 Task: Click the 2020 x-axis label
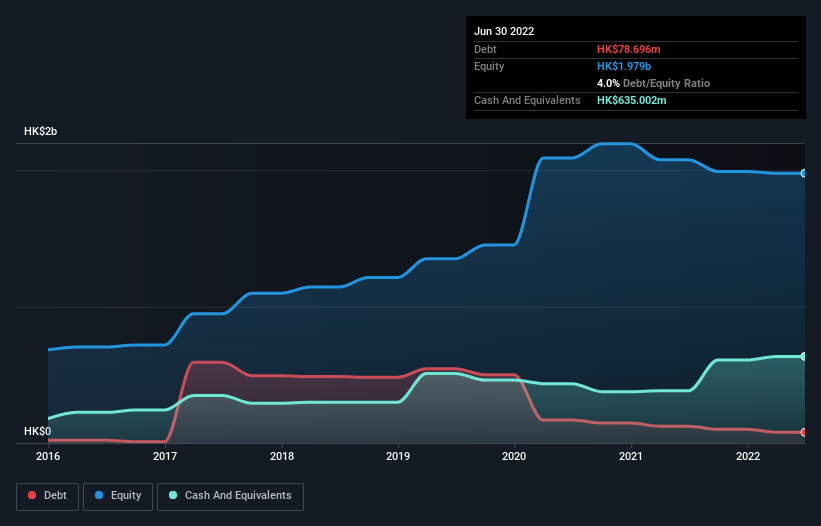(514, 456)
